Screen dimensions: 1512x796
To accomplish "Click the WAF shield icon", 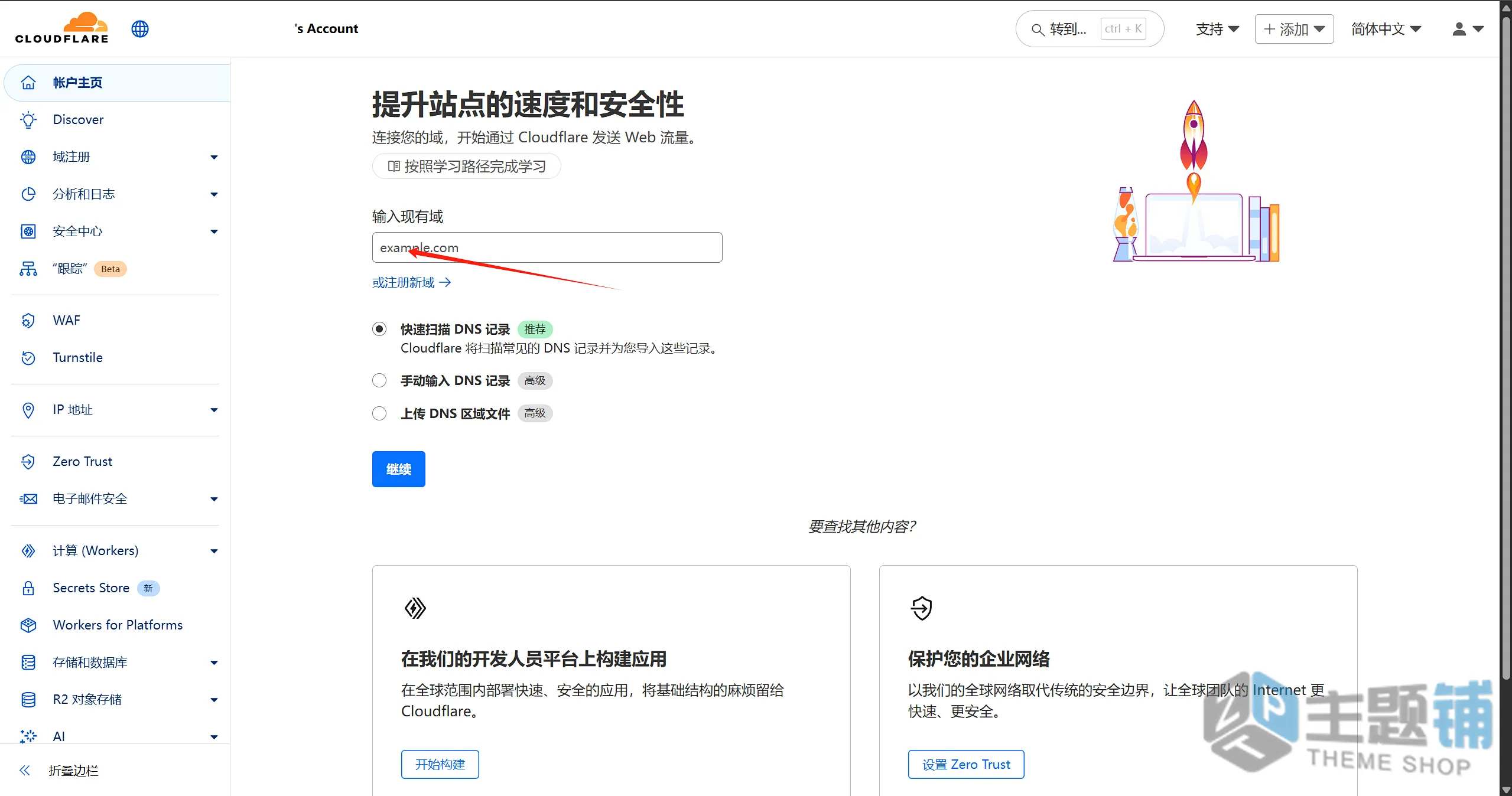I will (x=28, y=321).
